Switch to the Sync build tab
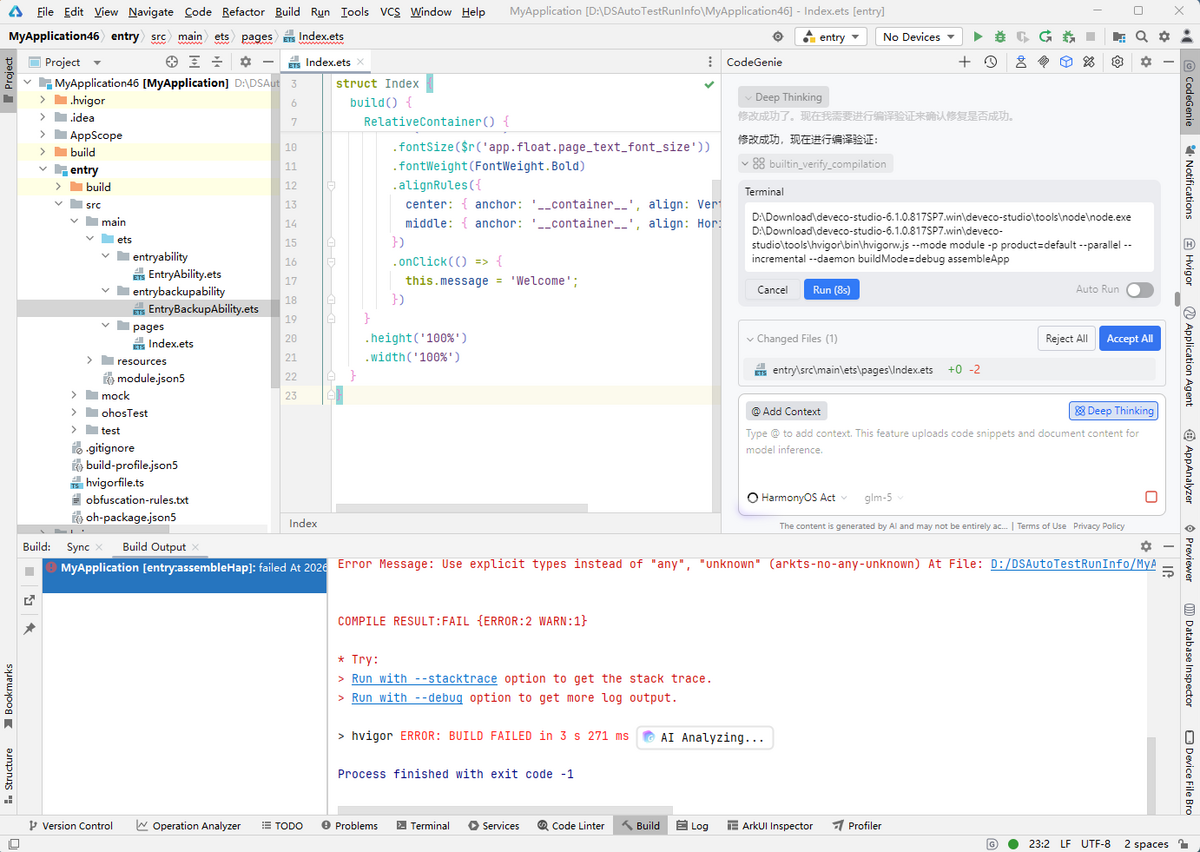1200x852 pixels. pos(78,547)
